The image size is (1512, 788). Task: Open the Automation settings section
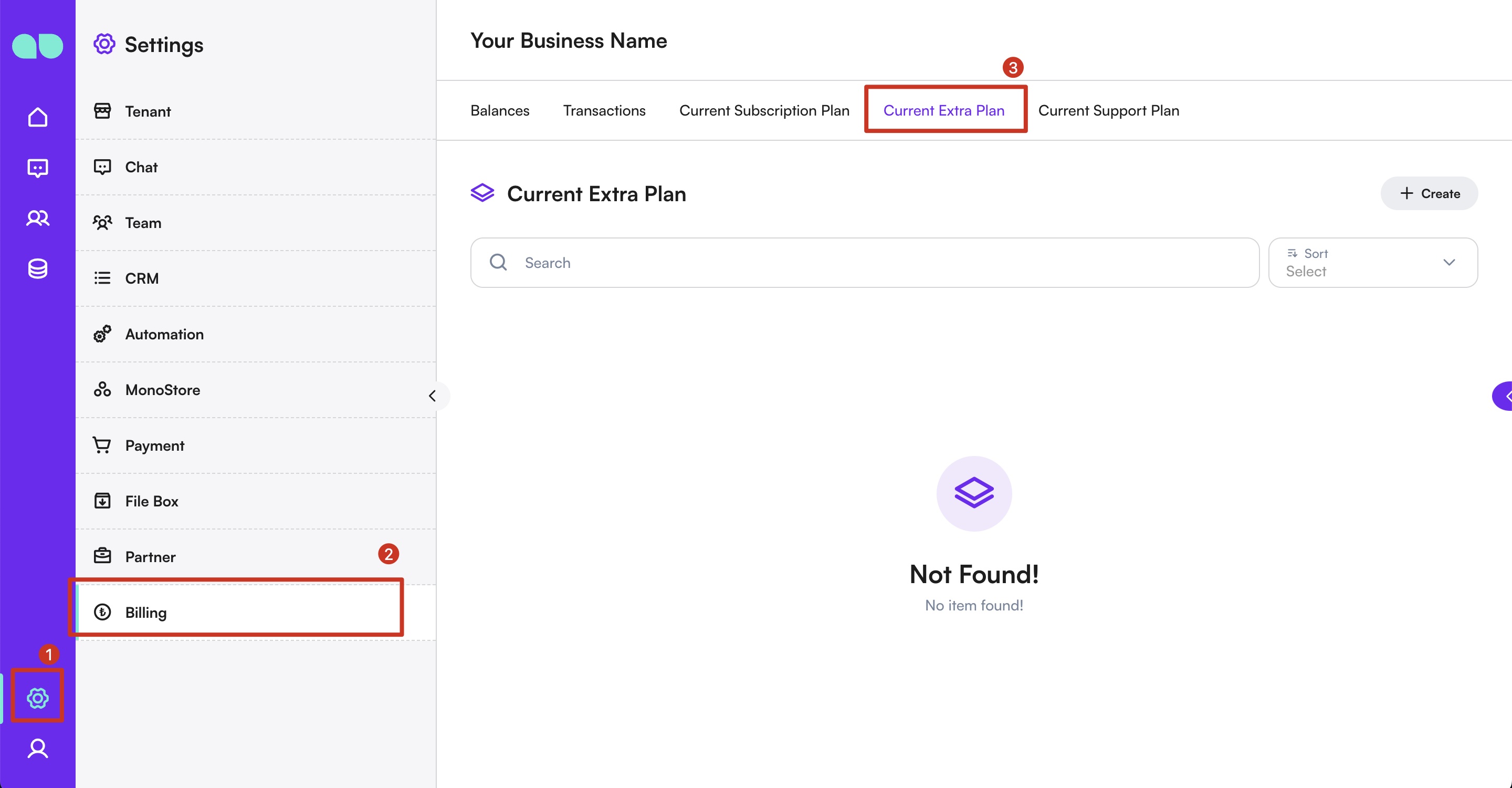click(x=164, y=334)
